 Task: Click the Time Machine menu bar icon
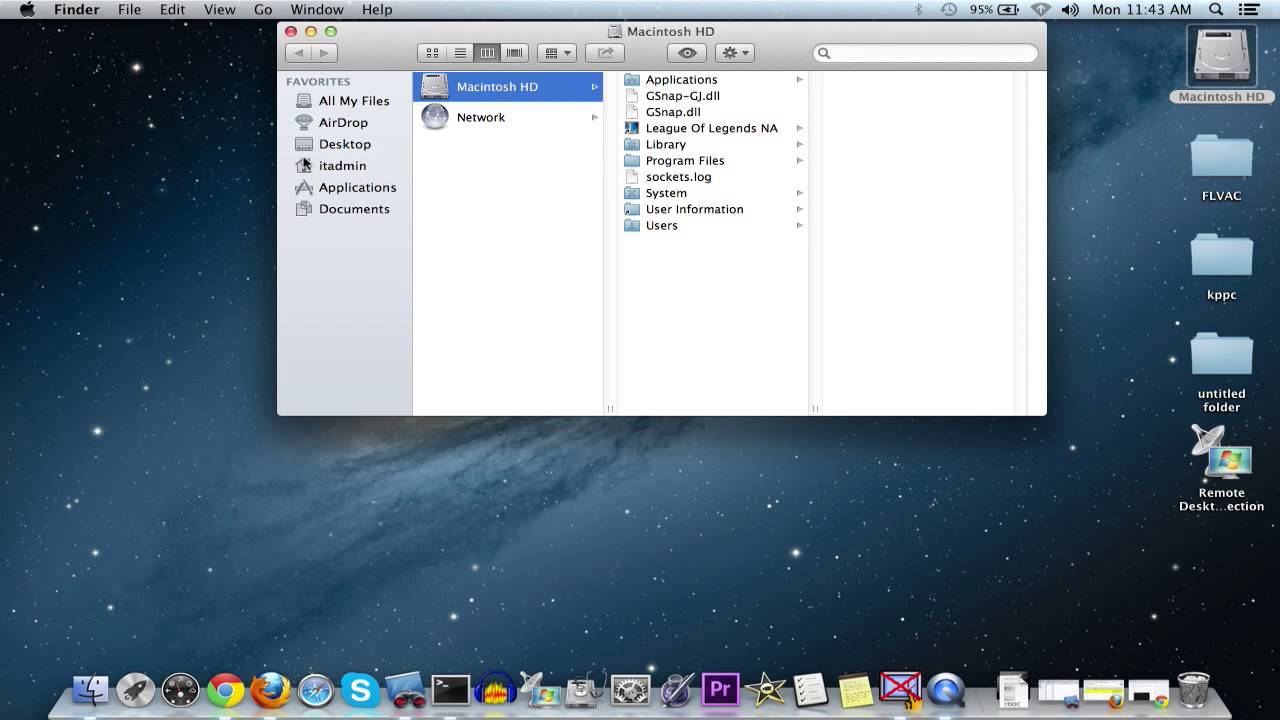[949, 9]
